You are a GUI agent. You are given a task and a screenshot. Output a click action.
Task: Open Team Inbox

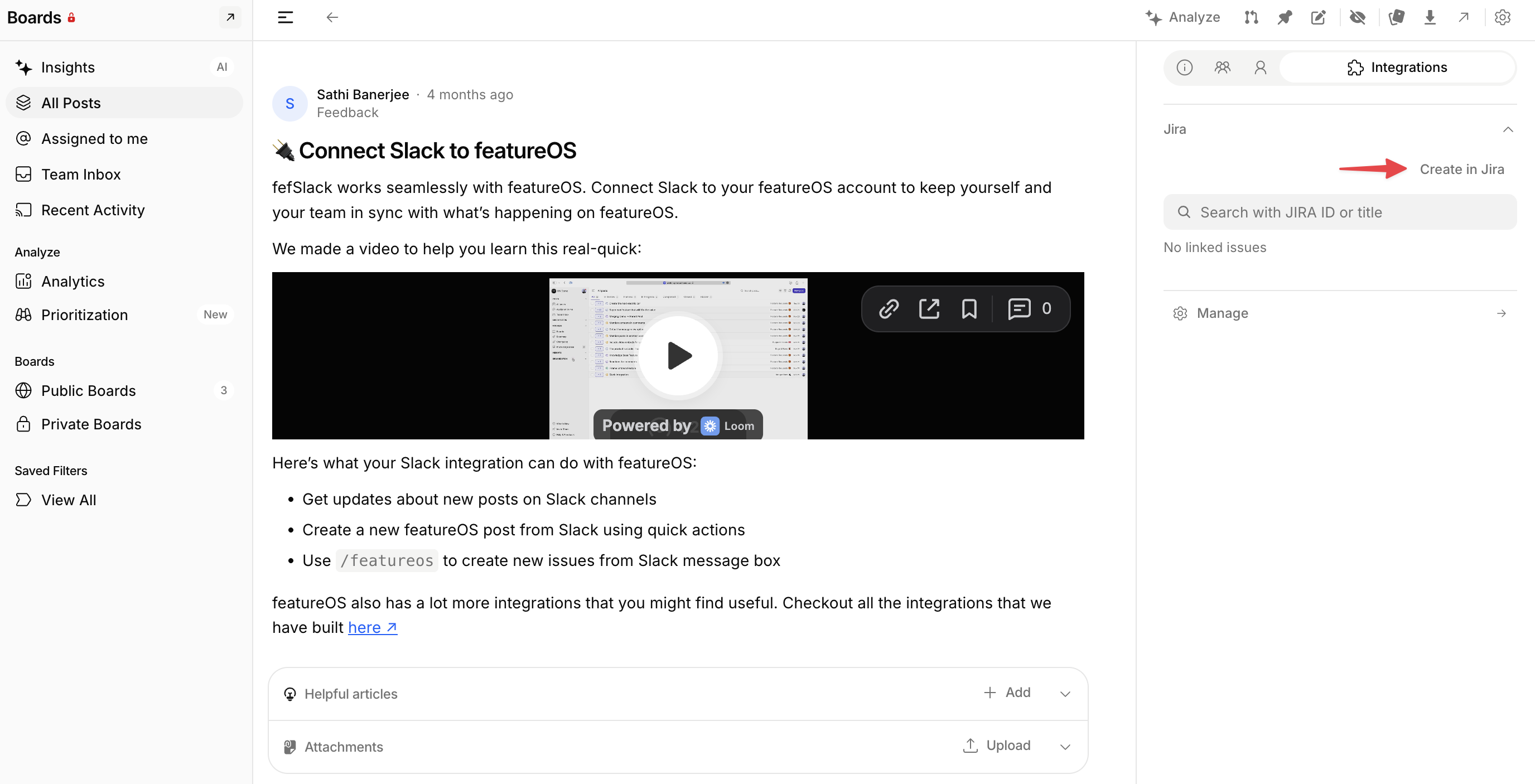point(124,175)
